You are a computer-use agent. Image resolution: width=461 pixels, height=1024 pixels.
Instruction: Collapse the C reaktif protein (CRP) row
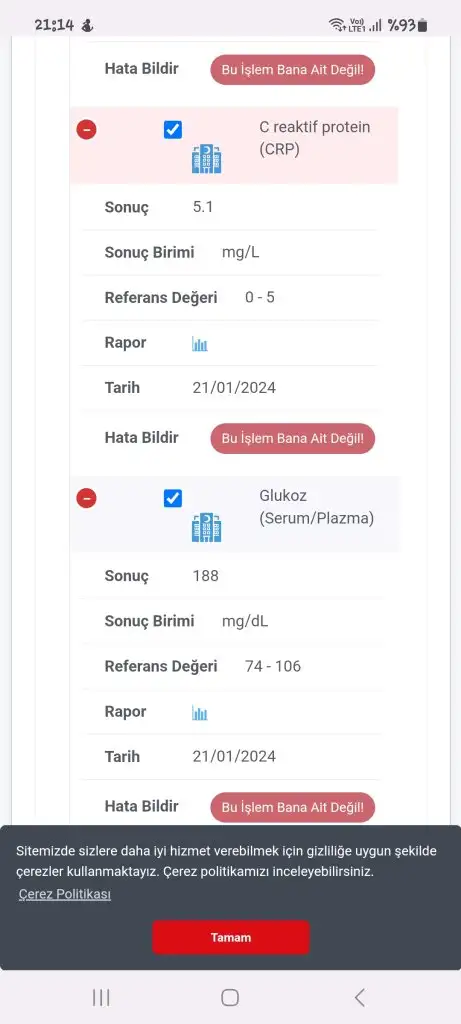[86, 130]
